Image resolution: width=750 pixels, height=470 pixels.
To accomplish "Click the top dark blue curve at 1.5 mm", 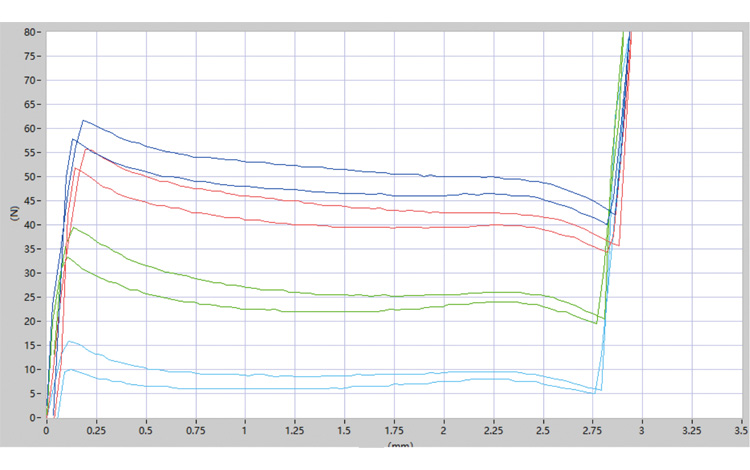I will 343,169.
